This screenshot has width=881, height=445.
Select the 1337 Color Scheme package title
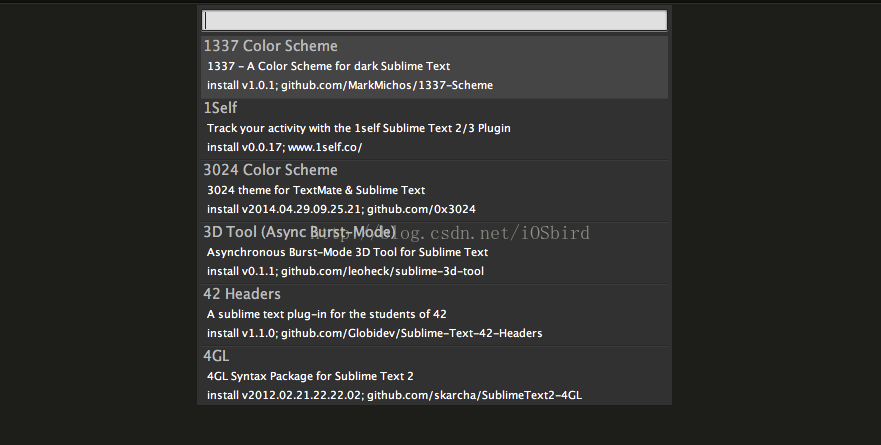[270, 46]
